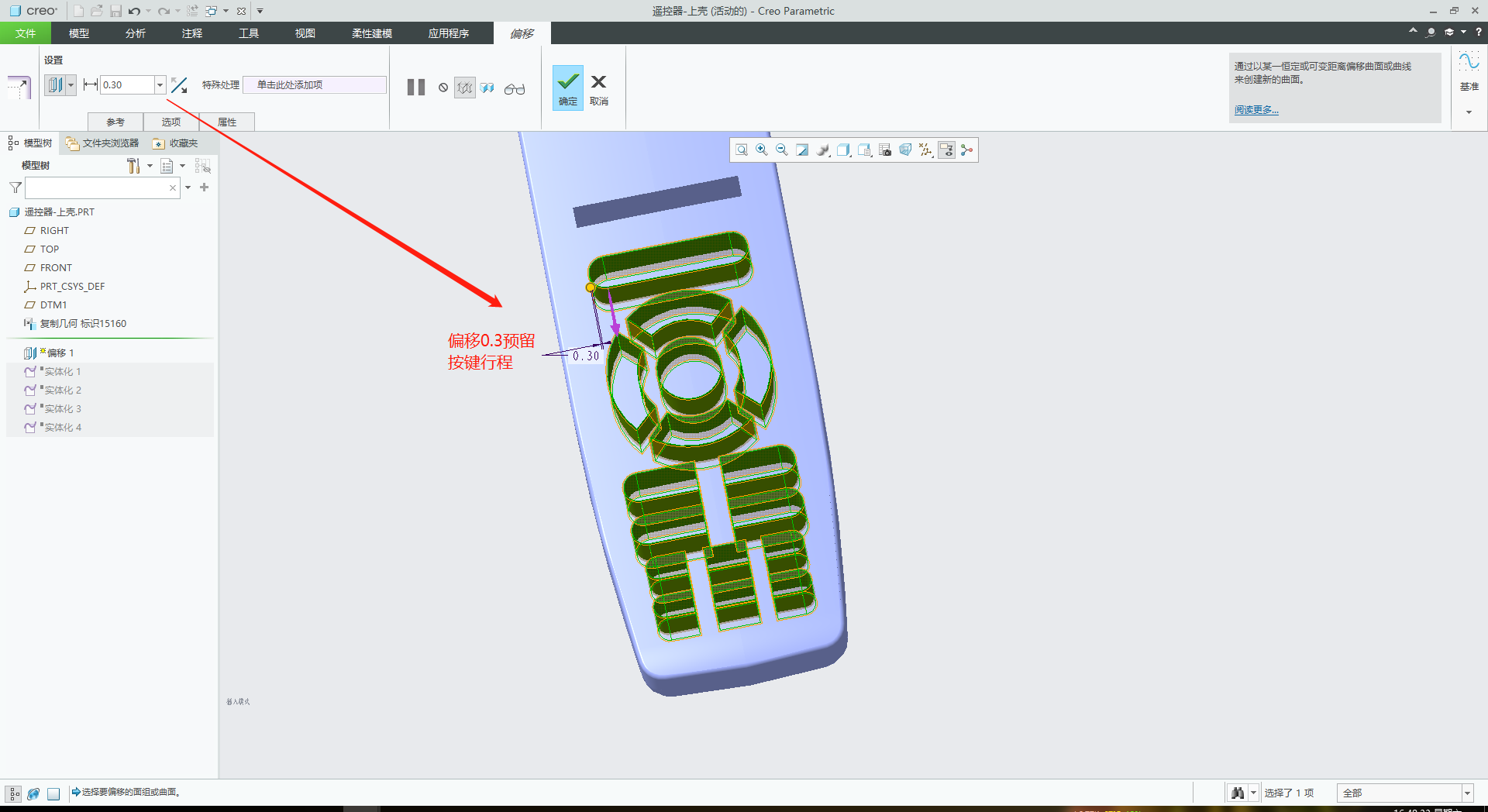Click the Open folder icon
Screen dimensions: 1488x812
point(97,11)
